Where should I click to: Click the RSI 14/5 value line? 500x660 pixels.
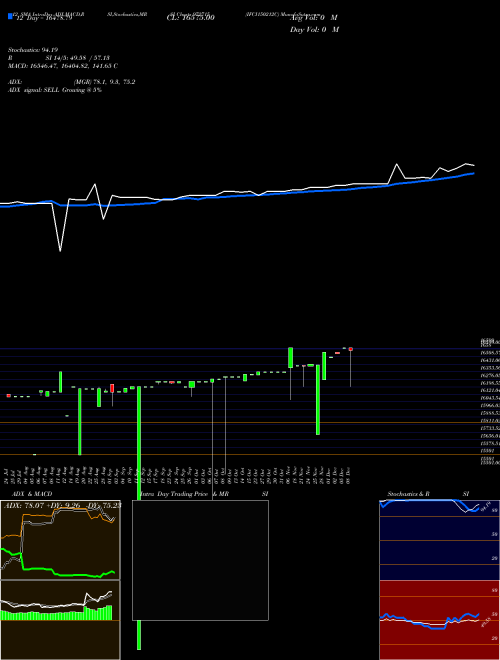pyautogui.click(x=59, y=58)
